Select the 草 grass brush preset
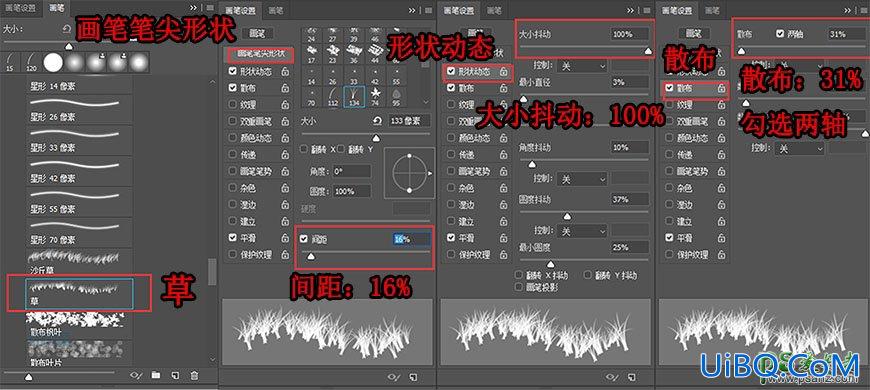 (79, 293)
